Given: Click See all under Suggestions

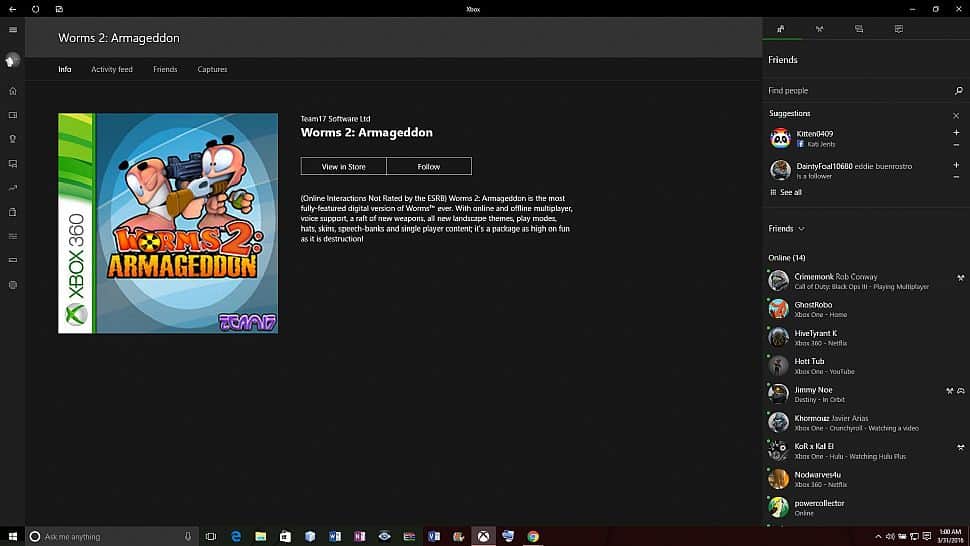Looking at the screenshot, I should pos(790,192).
